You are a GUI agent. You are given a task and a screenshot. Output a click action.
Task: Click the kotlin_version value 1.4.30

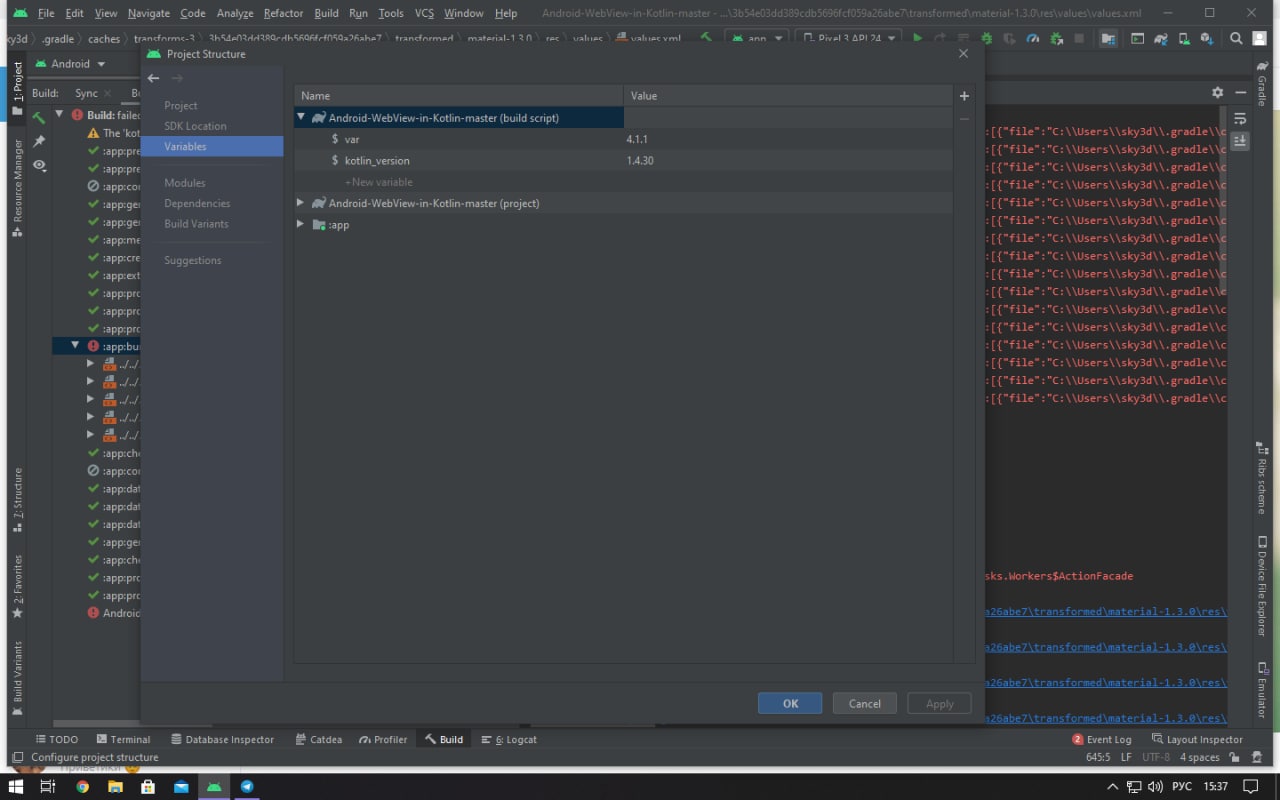point(640,160)
